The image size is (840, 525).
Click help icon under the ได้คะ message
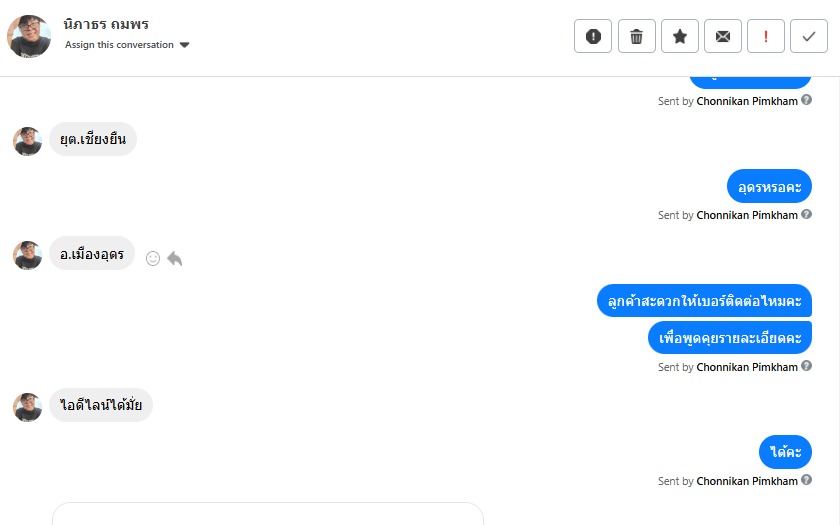[806, 480]
